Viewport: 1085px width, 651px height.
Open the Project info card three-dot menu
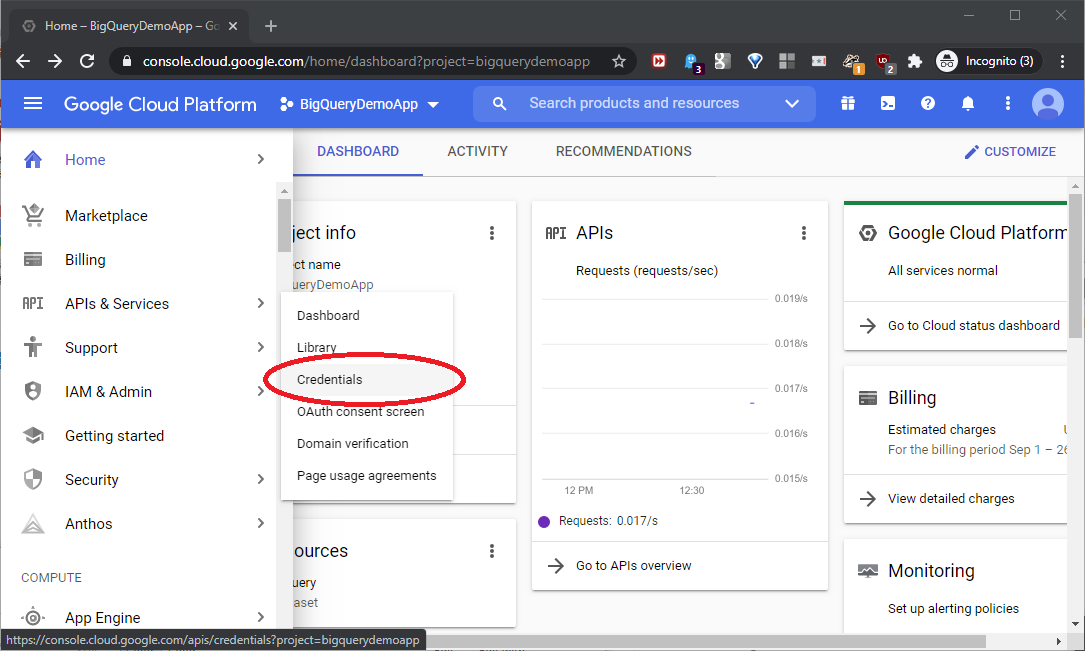[492, 233]
